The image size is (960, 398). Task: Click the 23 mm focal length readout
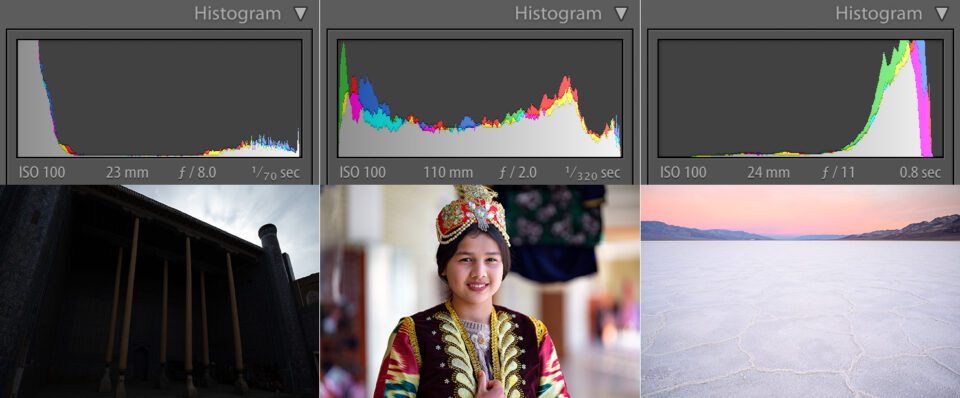pos(127,173)
